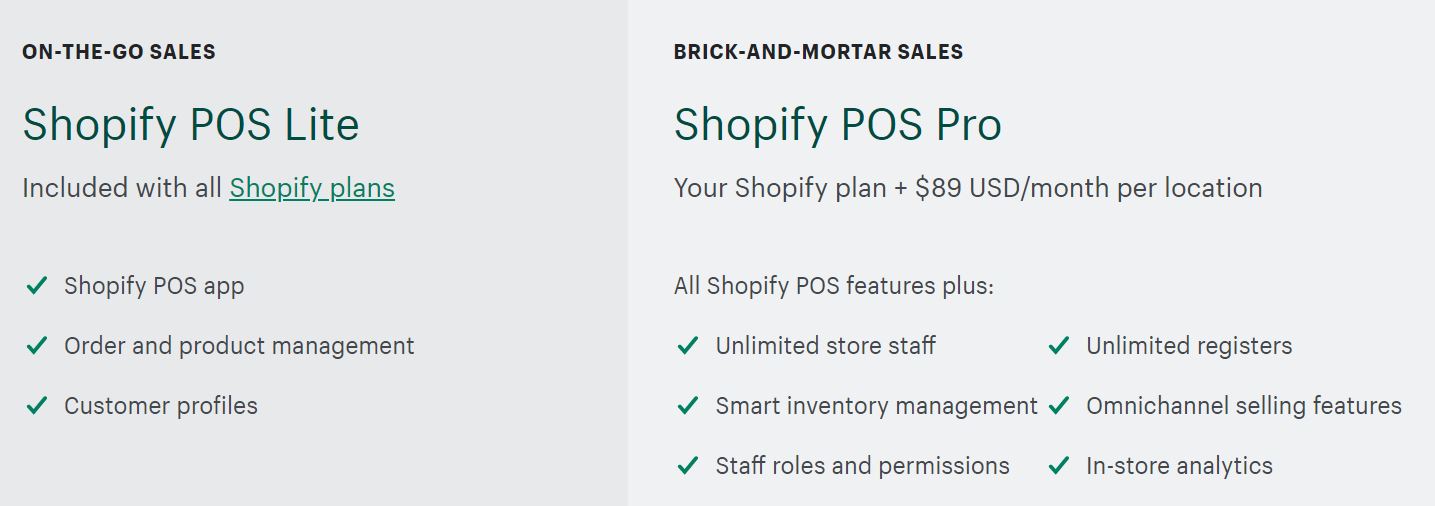Open the Shopify plans link
The height and width of the screenshot is (506, 1435).
coord(312,188)
